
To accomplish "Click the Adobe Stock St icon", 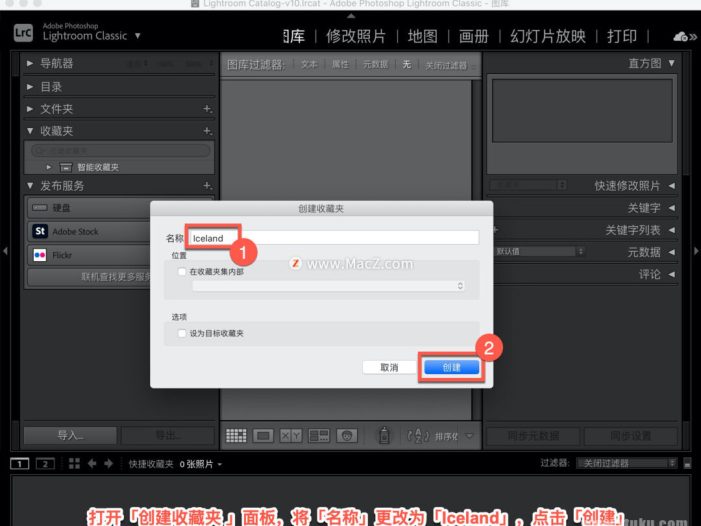I will pyautogui.click(x=40, y=231).
